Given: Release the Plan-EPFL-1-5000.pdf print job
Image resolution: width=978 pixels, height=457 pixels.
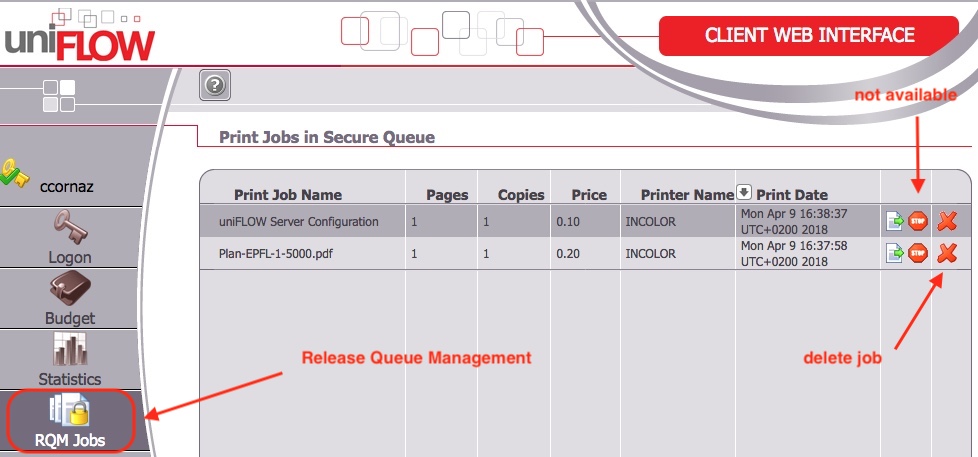Looking at the screenshot, I should pos(895,254).
